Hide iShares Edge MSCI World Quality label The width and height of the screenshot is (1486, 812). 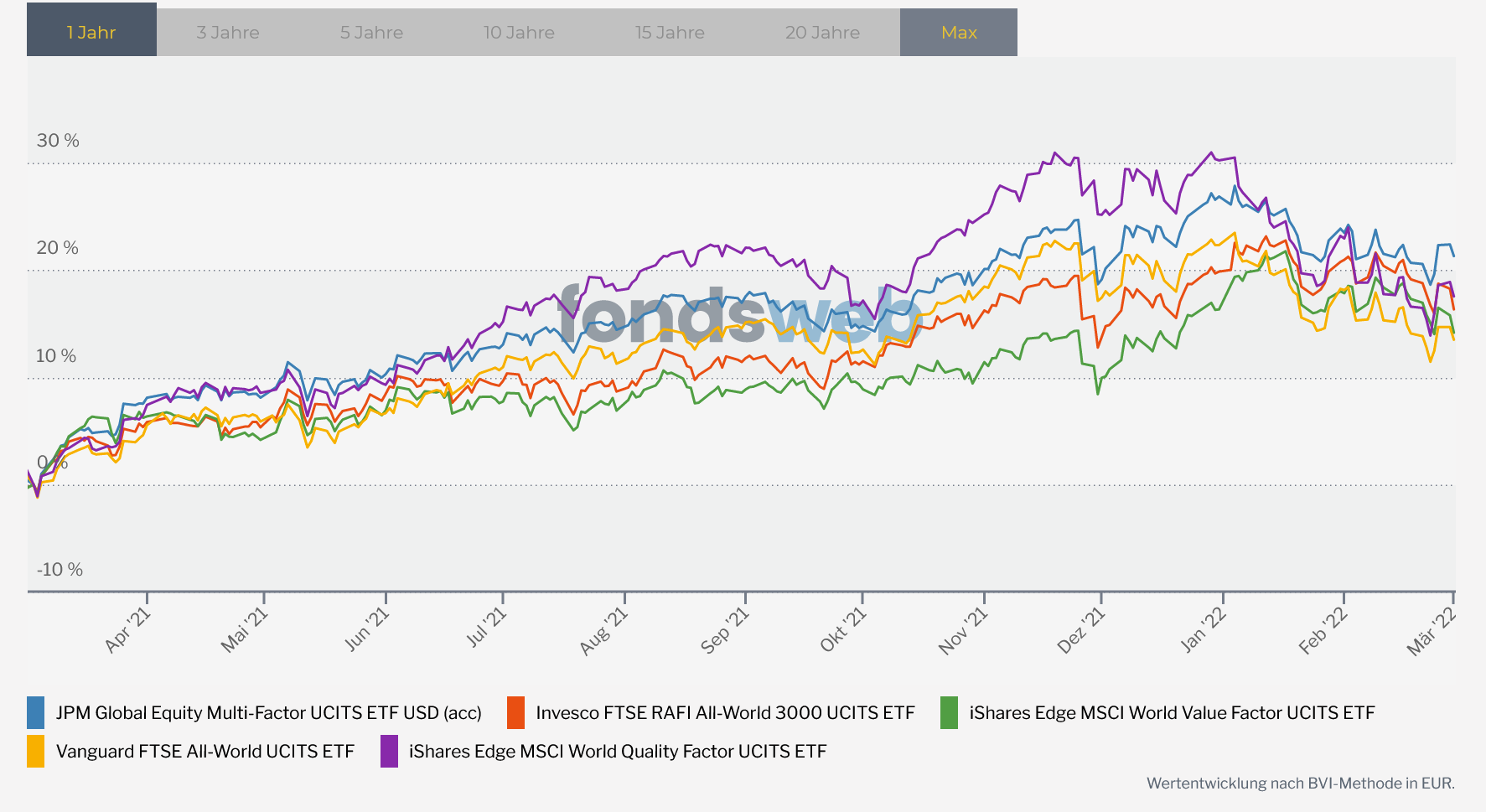(618, 752)
